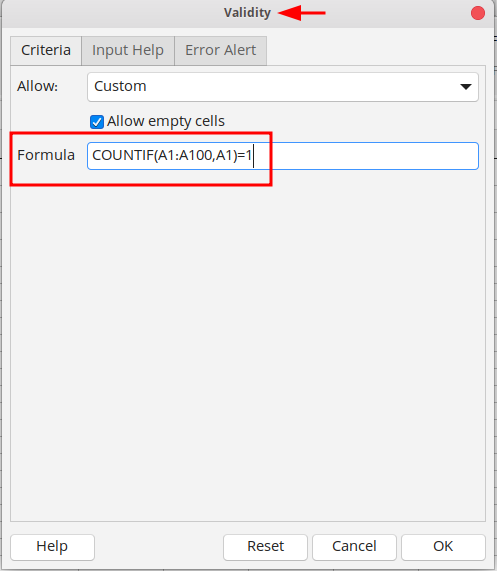This screenshot has height=571, width=497.
Task: Confirm validity rule with OK
Action: pyautogui.click(x=443, y=547)
